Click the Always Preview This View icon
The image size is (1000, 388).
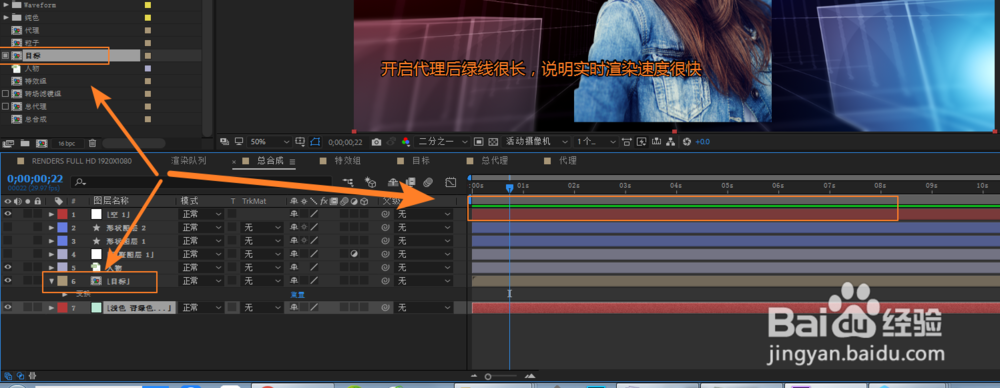point(224,141)
